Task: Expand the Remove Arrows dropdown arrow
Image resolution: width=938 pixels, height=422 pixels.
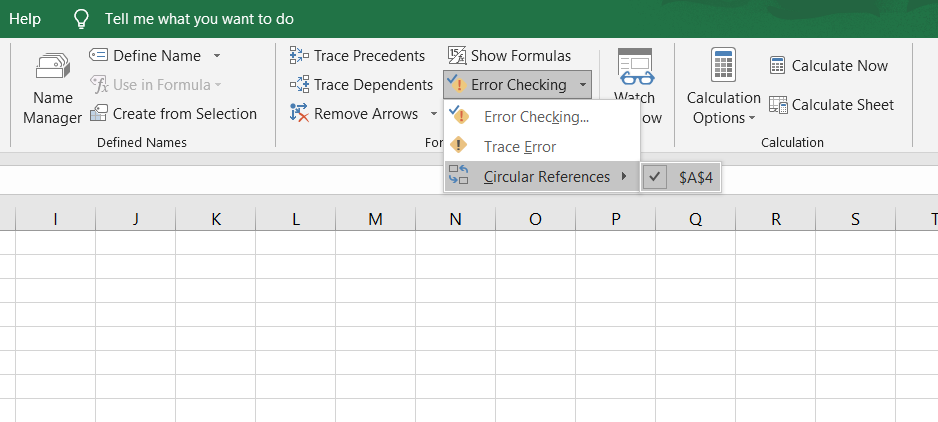Action: pos(434,114)
